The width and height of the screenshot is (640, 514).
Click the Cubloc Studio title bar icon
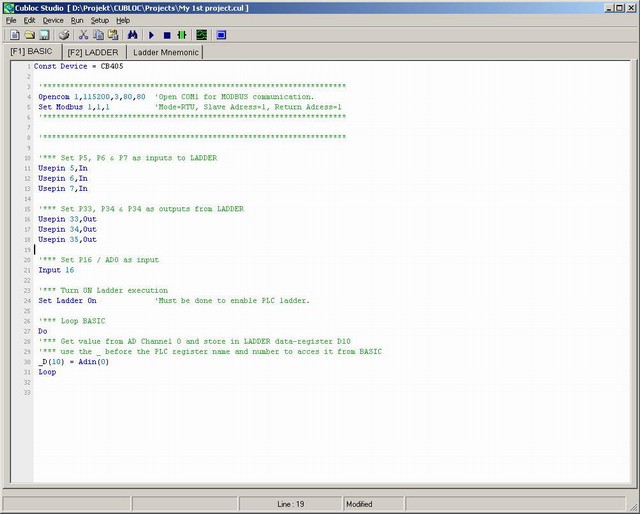click(8, 8)
